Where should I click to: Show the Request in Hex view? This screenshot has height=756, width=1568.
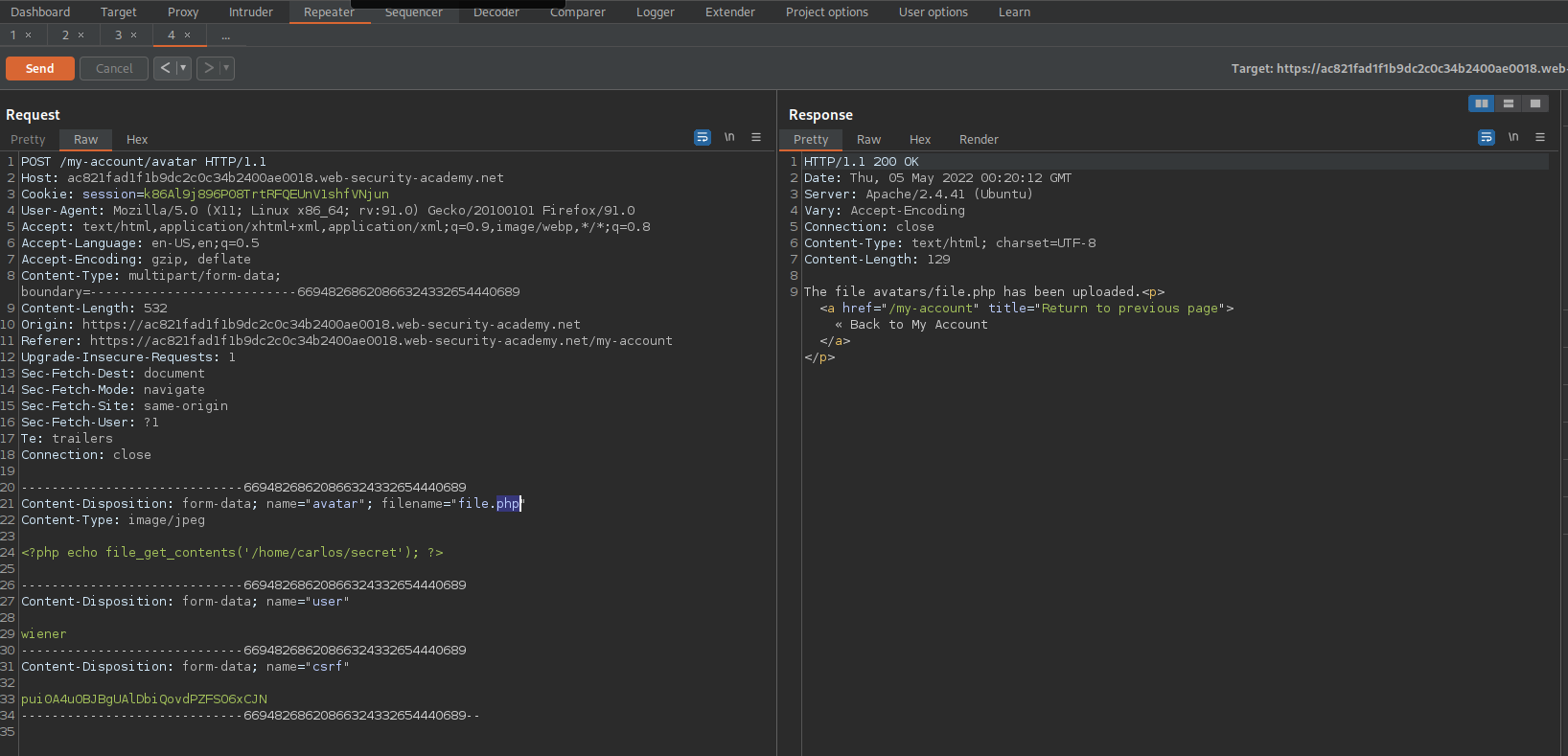(x=137, y=140)
